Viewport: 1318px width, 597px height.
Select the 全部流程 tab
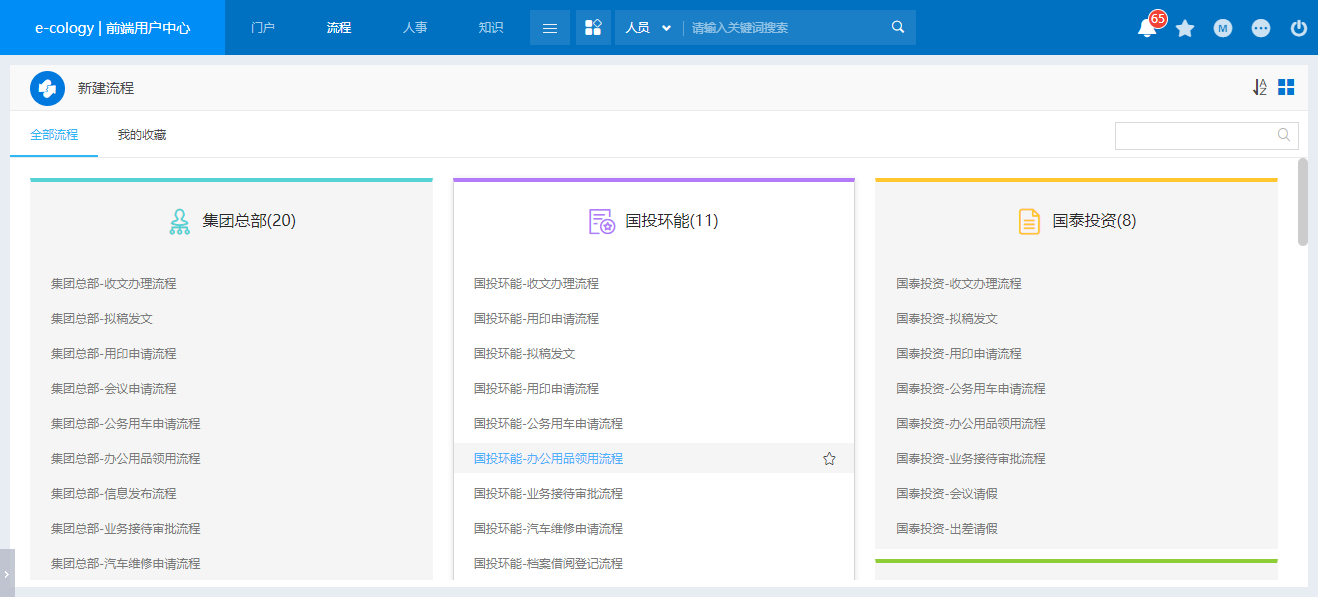[54, 134]
